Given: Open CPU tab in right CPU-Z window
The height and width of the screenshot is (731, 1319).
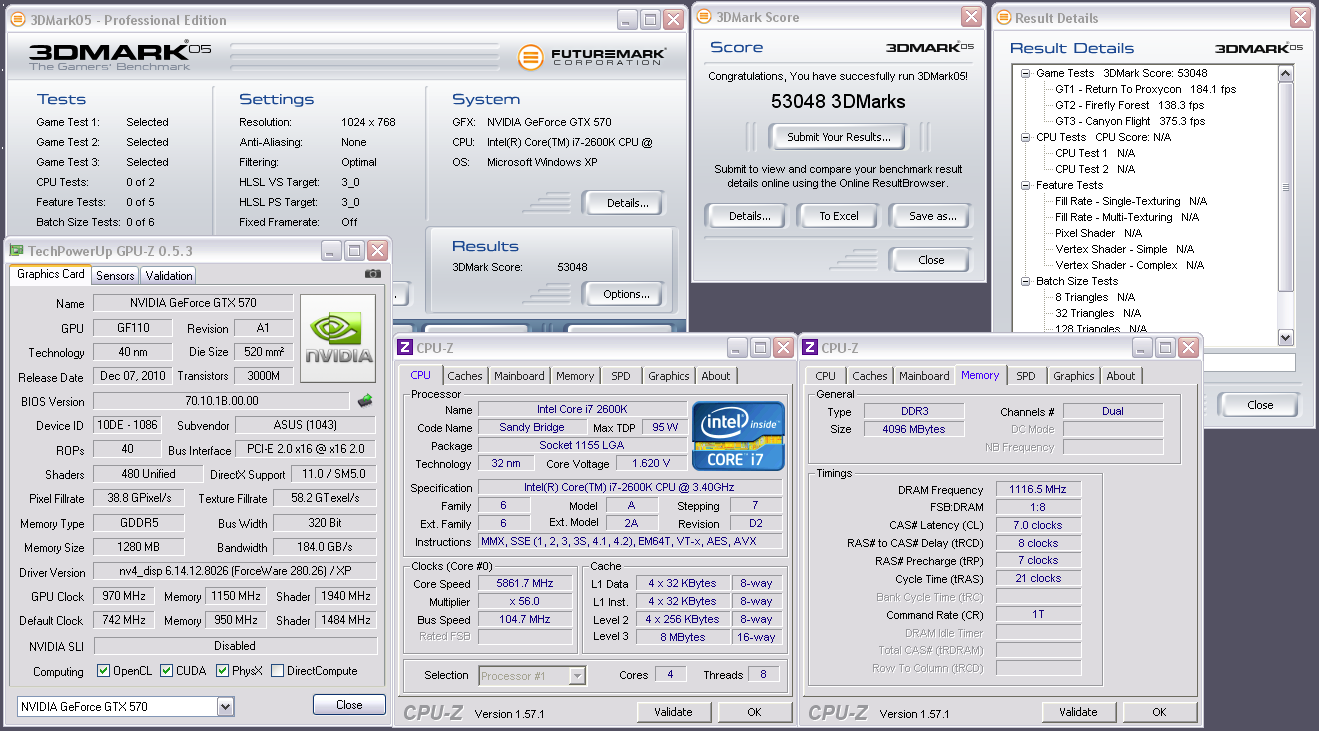Looking at the screenshot, I should tap(825, 376).
